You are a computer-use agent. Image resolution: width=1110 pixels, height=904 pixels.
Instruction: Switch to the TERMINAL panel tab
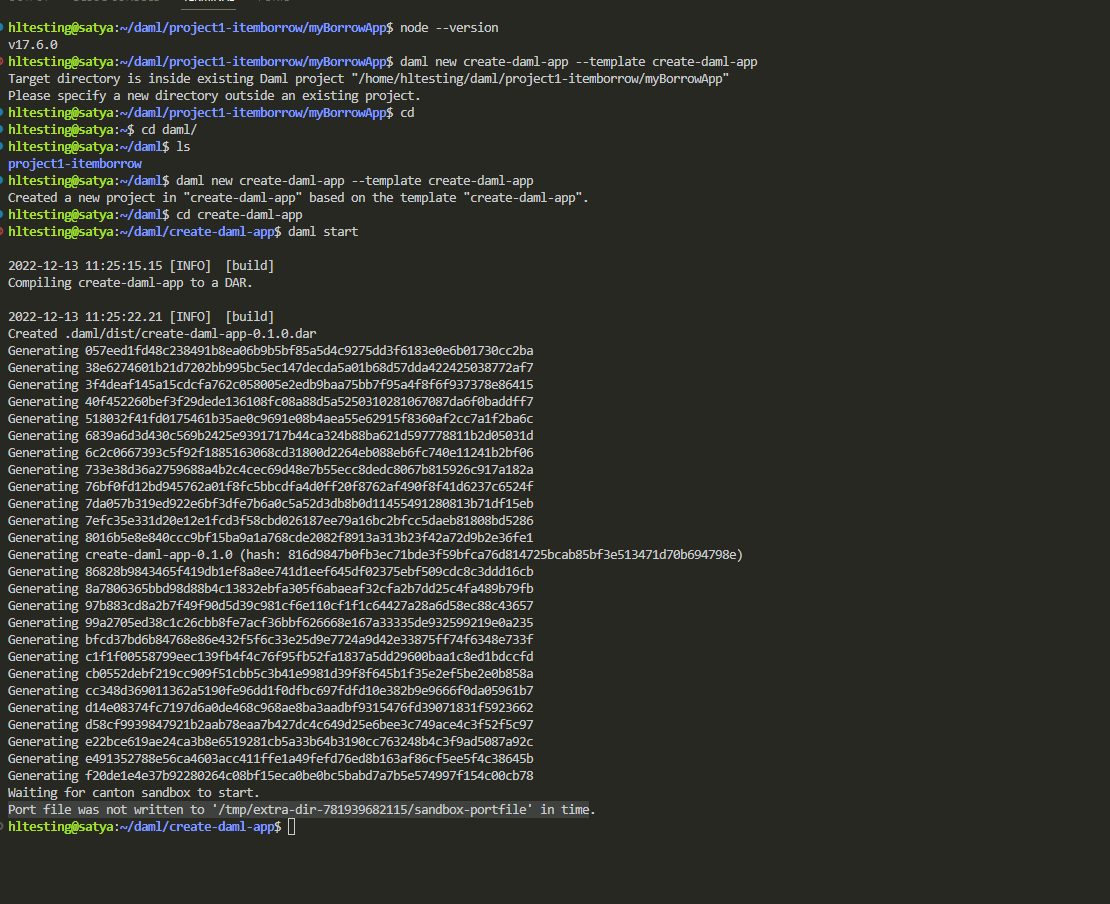(210, 3)
